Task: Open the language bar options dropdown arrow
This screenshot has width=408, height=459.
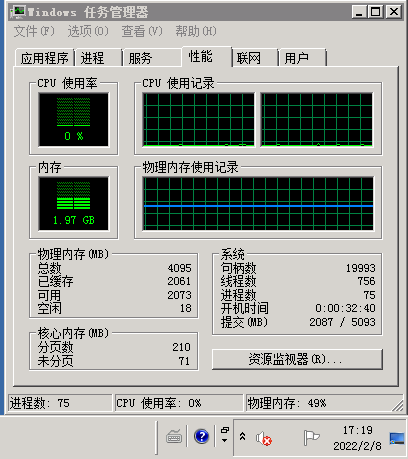Action: [225, 440]
